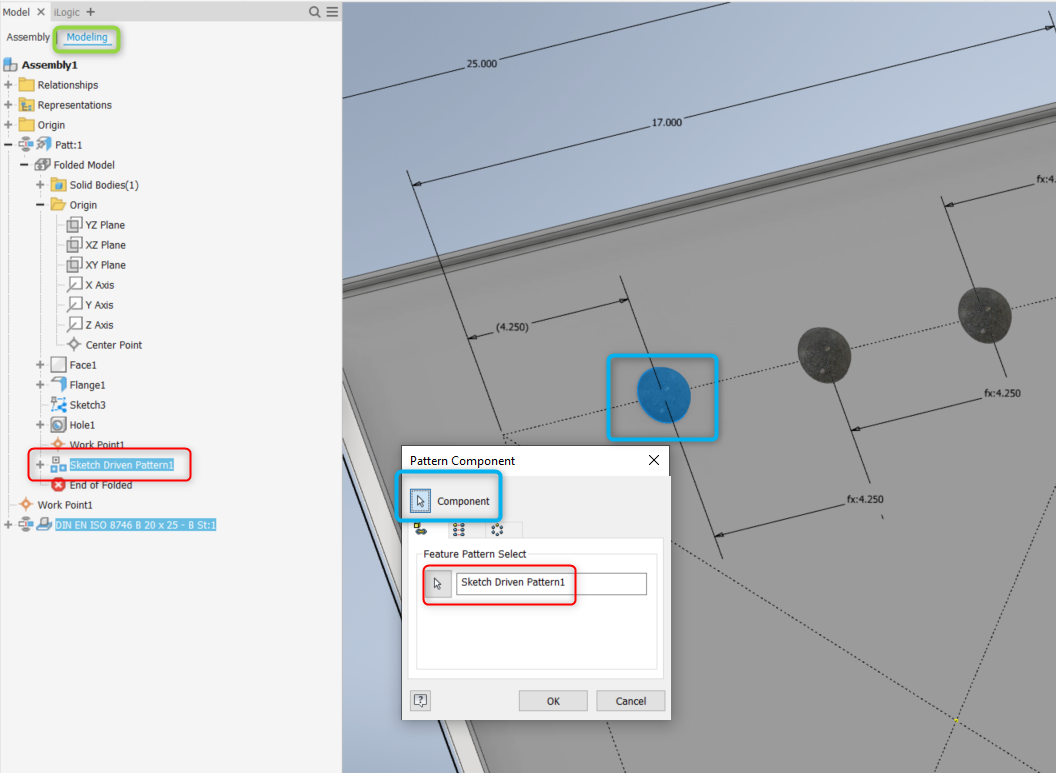Open browser hamburger menu

point(333,12)
